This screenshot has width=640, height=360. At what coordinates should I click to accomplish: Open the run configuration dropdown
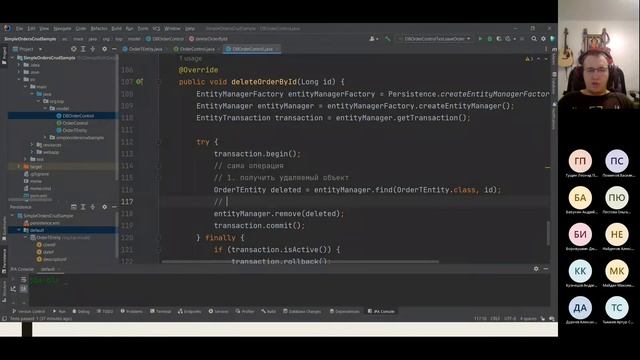tap(435, 39)
